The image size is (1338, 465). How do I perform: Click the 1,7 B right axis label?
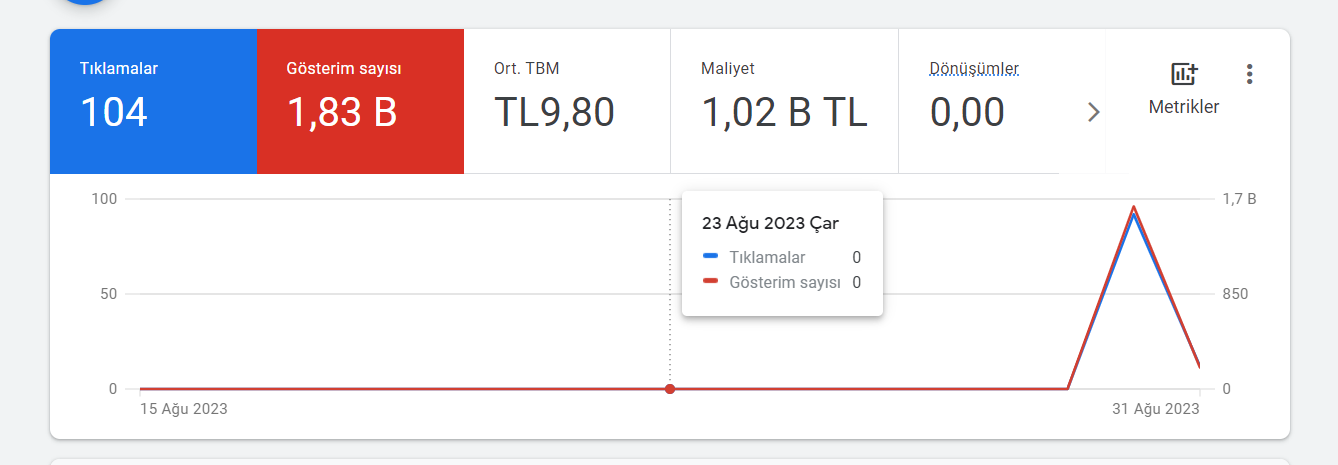[1239, 199]
